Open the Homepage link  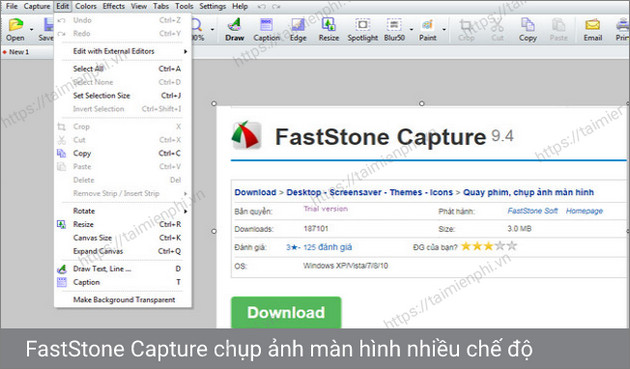click(584, 211)
